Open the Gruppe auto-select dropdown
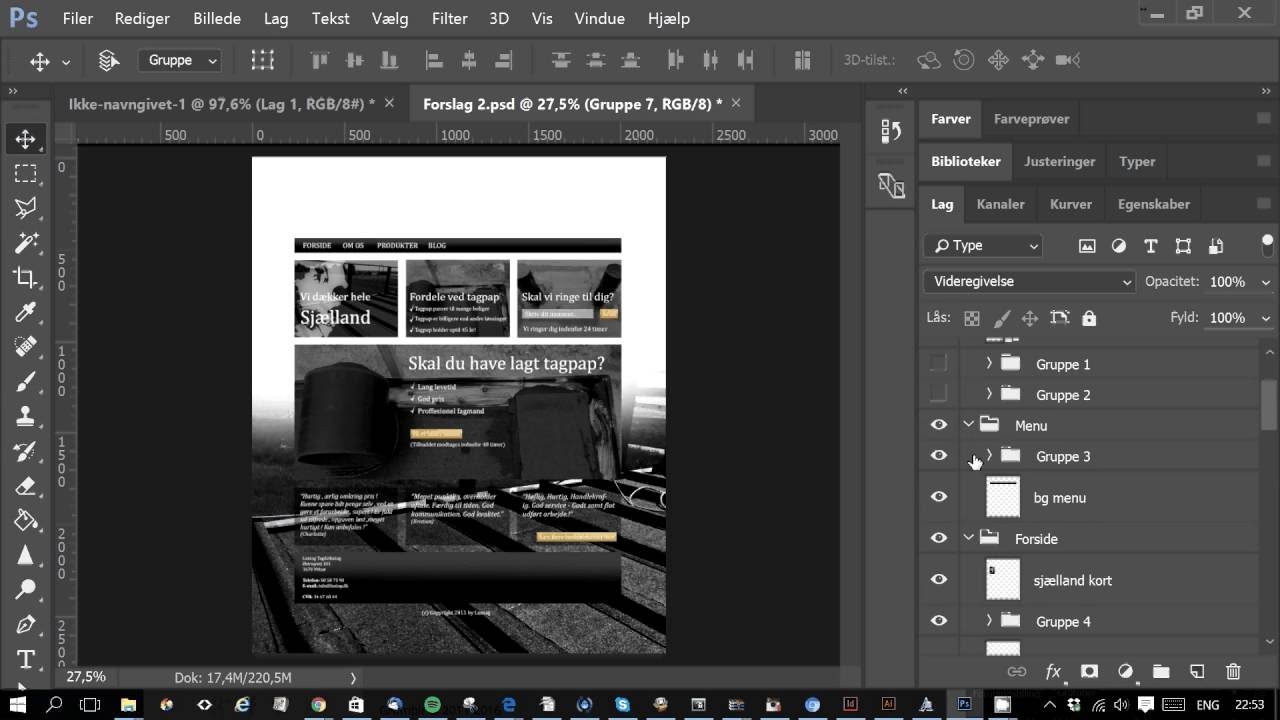The height and width of the screenshot is (720, 1280). [x=178, y=61]
